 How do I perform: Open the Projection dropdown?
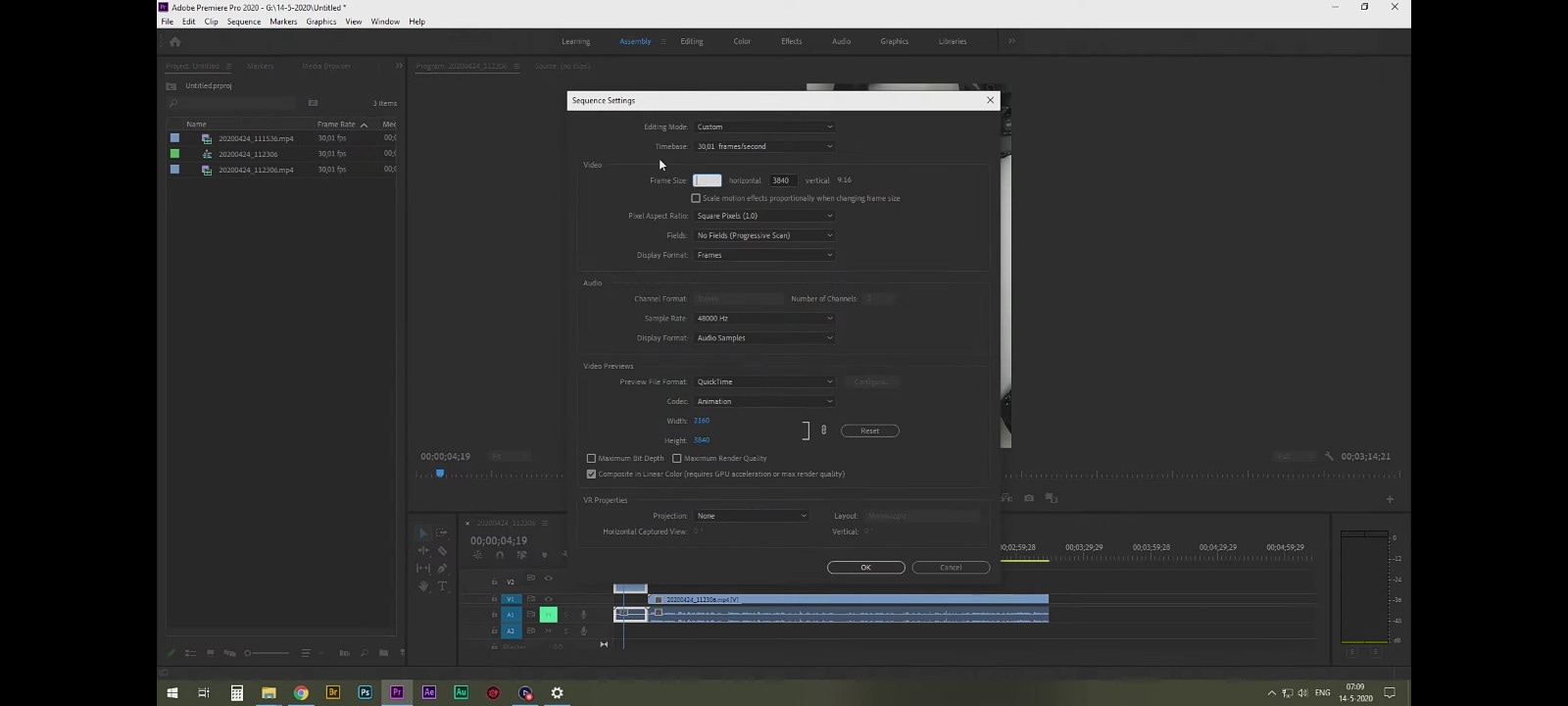752,516
